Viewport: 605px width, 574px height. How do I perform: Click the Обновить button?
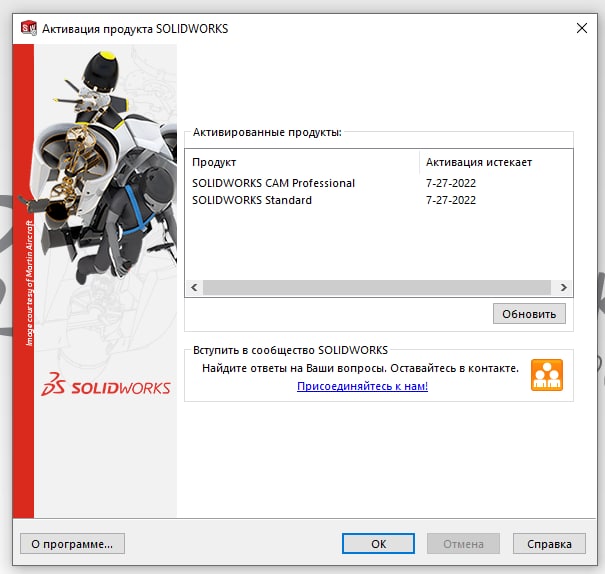(529, 314)
